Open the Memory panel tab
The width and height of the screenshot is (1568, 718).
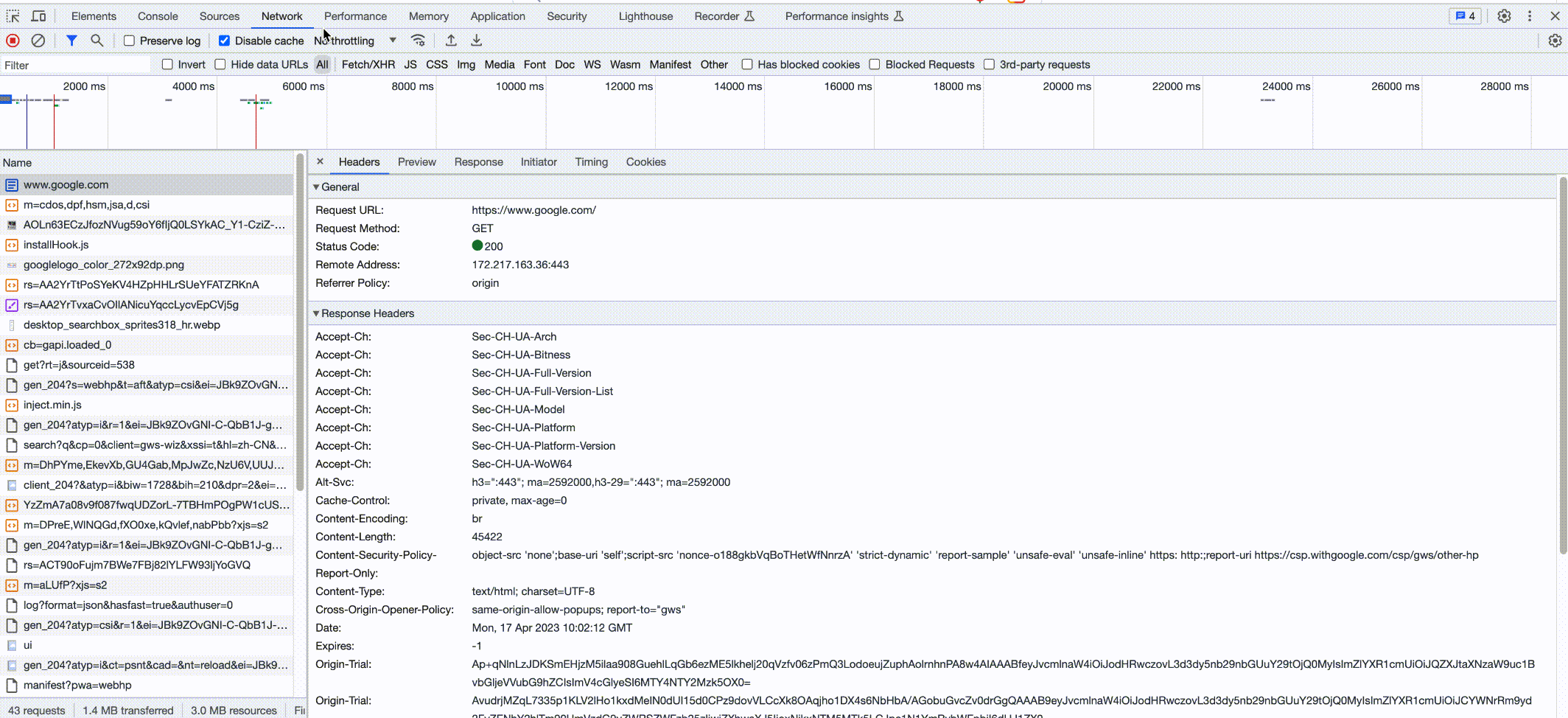(429, 16)
